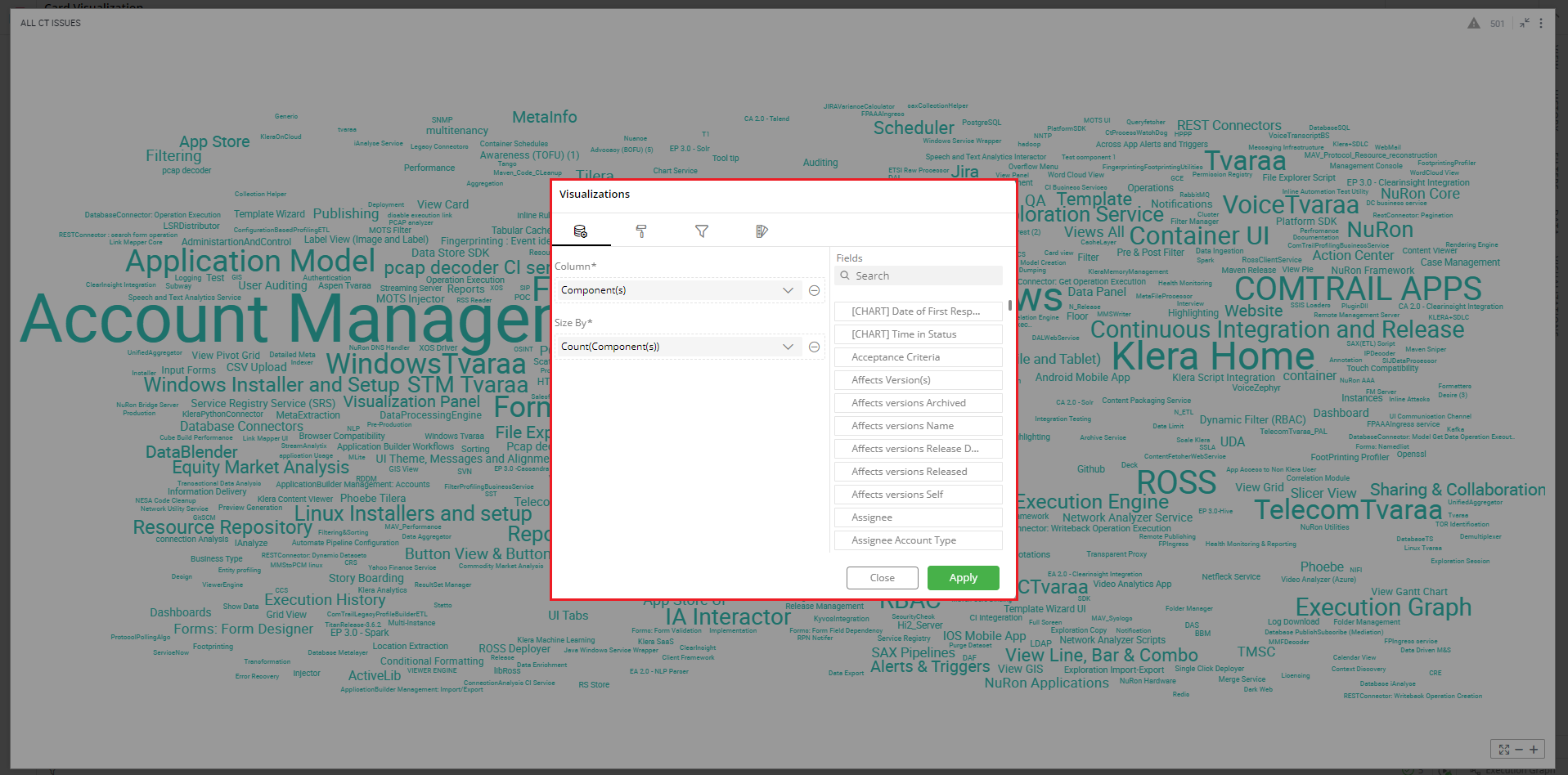
Task: Remove the Column field with minus icon
Action: (x=815, y=290)
